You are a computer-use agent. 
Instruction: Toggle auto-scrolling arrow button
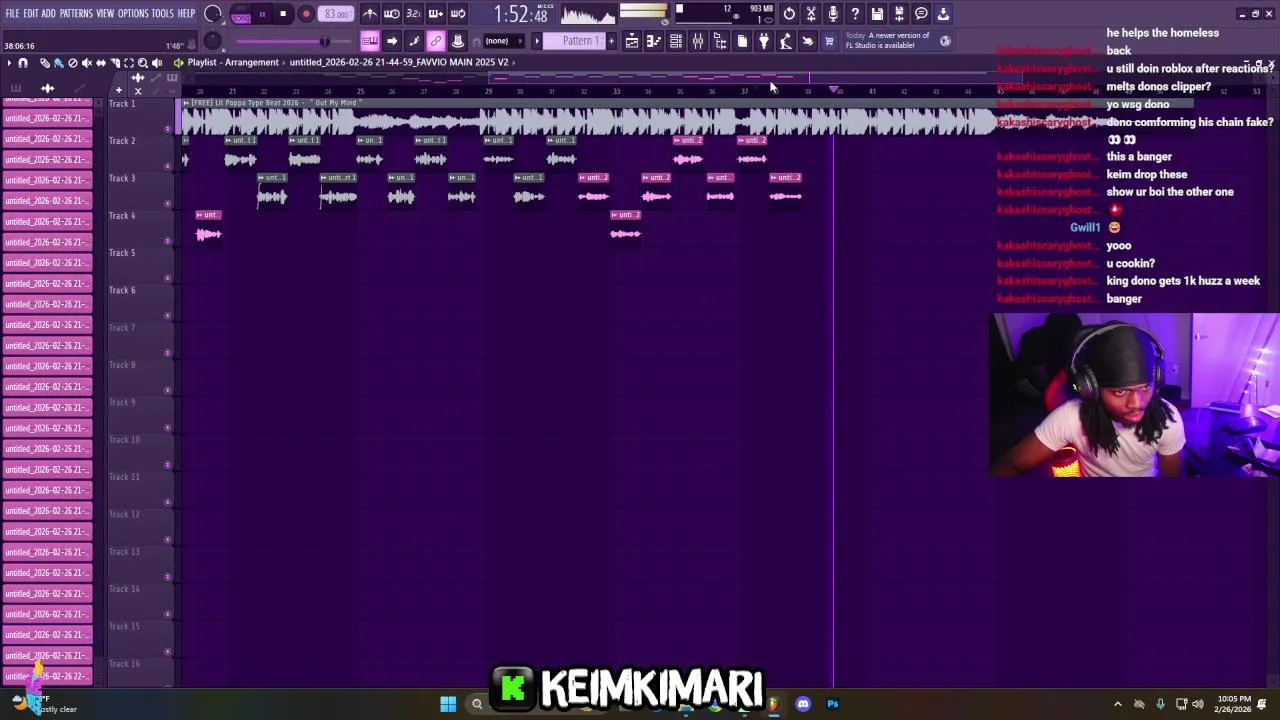pyautogui.click(x=391, y=41)
